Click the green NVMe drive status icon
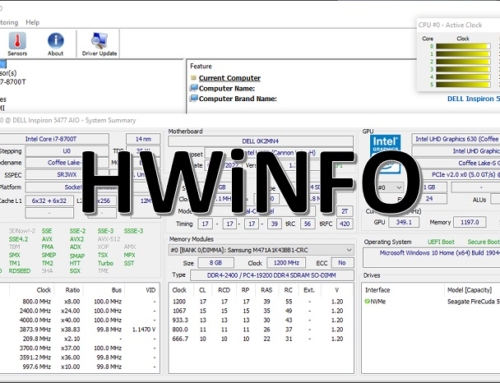500x383 pixels. pyautogui.click(x=367, y=301)
